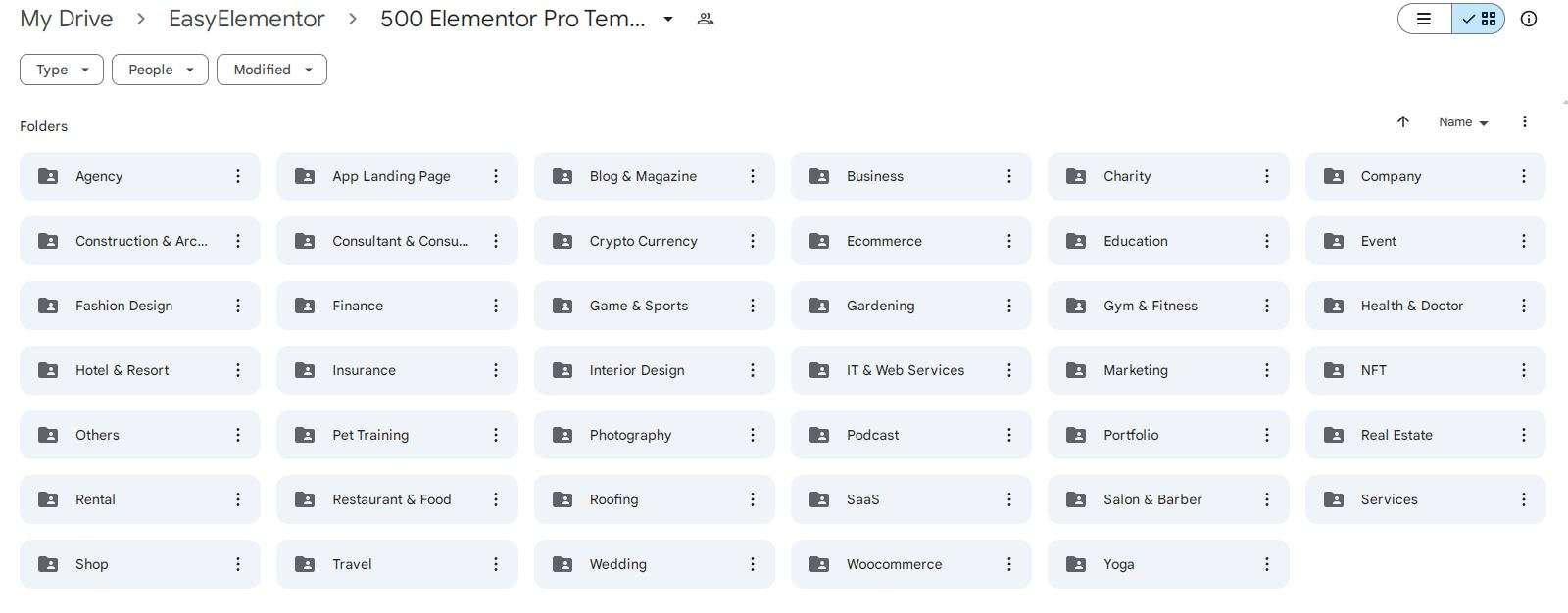1568x613 pixels.
Task: Click the shared folder people icon
Action: click(706, 19)
